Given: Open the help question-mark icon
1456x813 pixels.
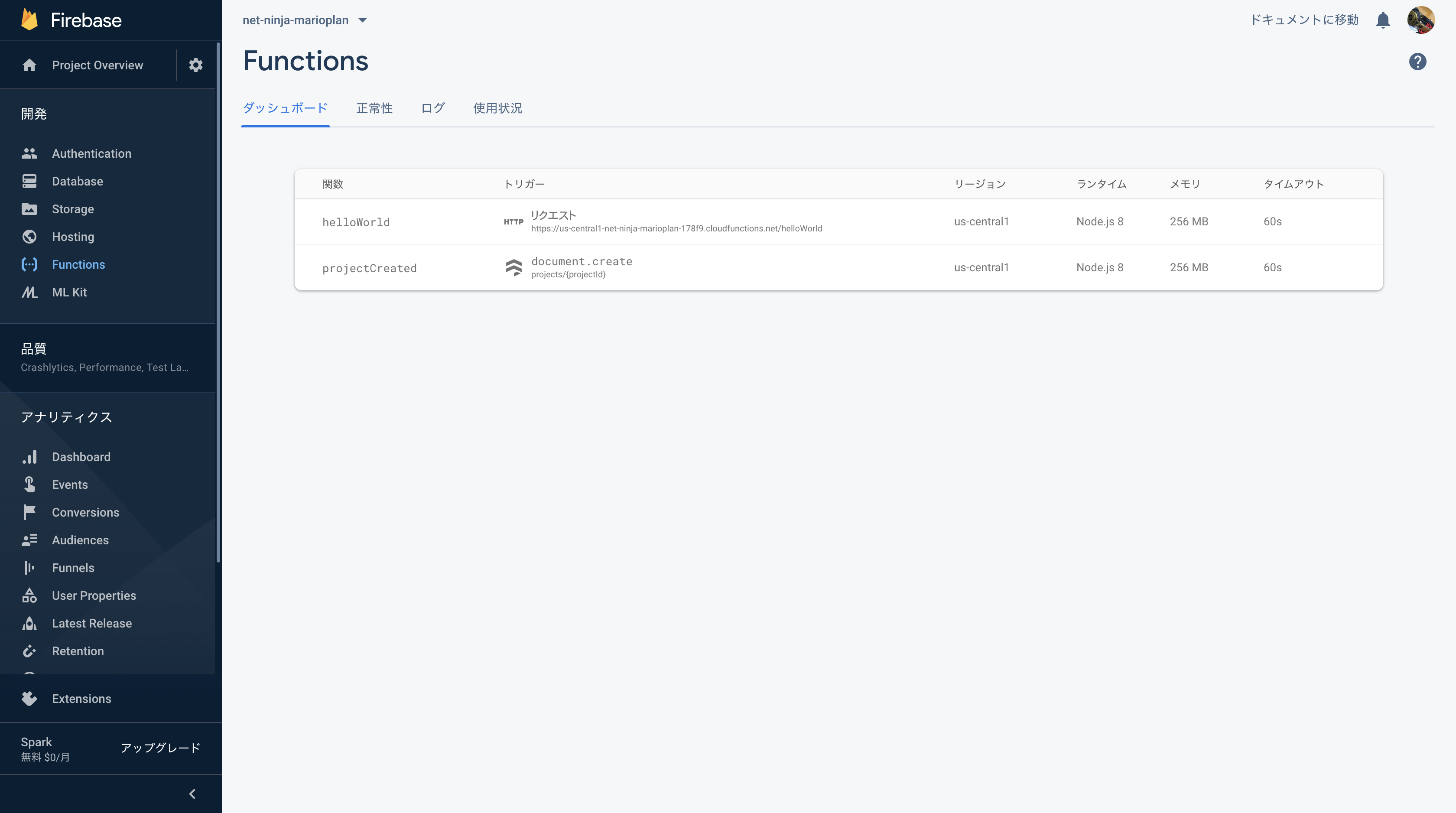Looking at the screenshot, I should point(1417,61).
